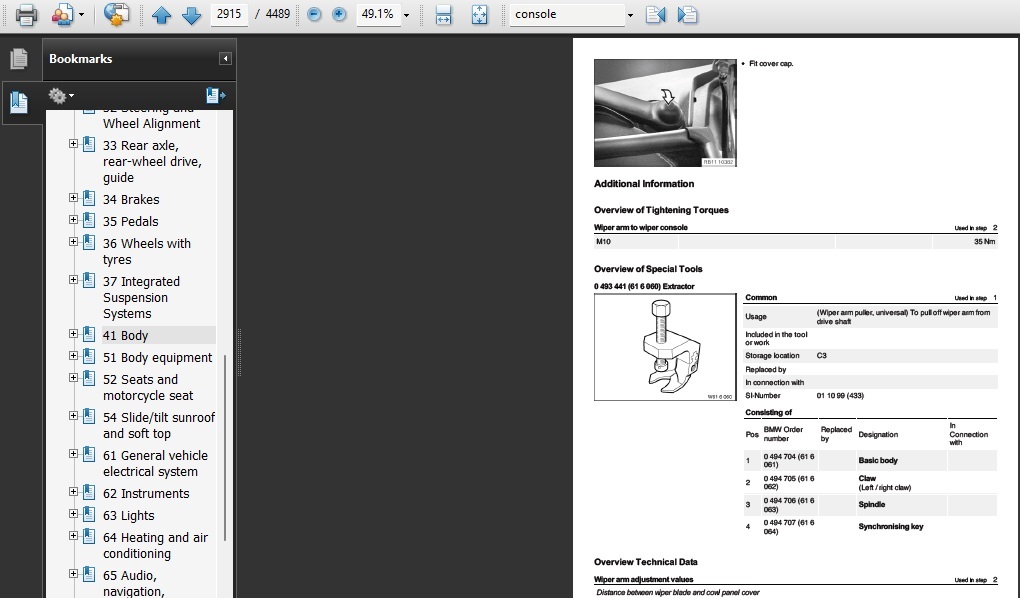Select the '36 Wheels with tyres' bookmark label

pyautogui.click(x=147, y=251)
